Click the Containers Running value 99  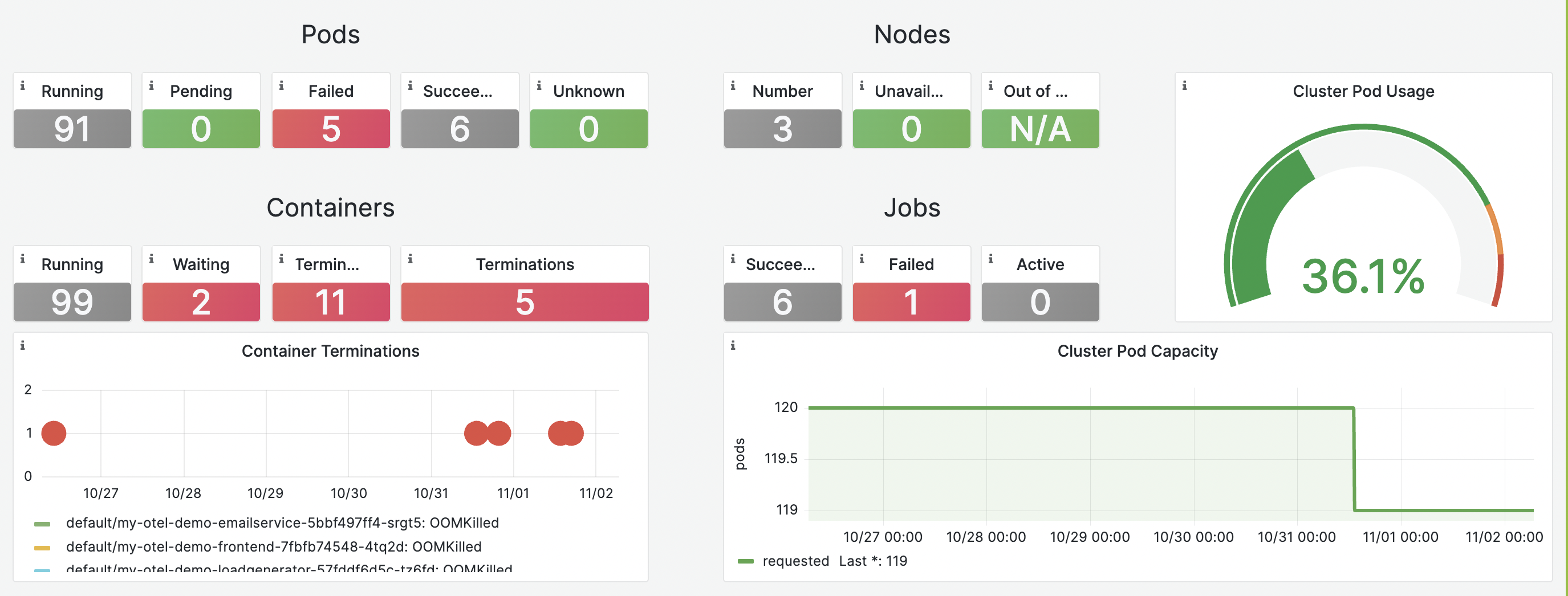(x=72, y=301)
